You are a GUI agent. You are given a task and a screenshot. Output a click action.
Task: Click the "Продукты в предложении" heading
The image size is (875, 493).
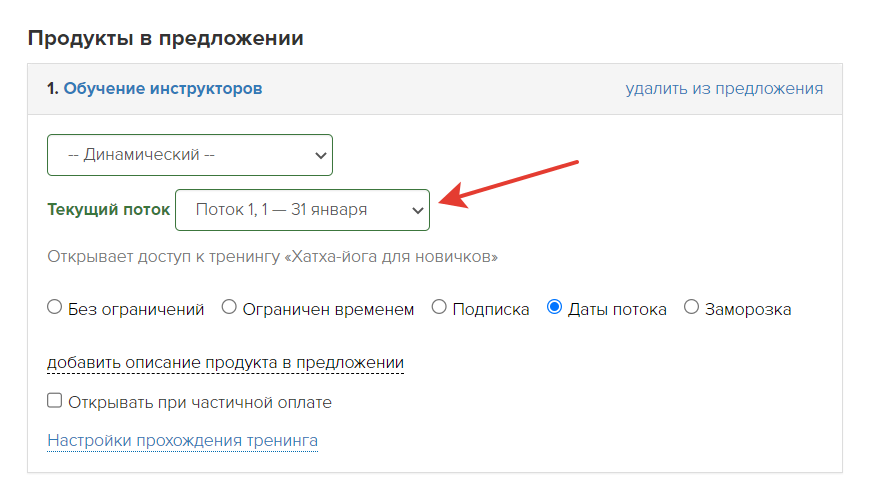click(x=166, y=39)
